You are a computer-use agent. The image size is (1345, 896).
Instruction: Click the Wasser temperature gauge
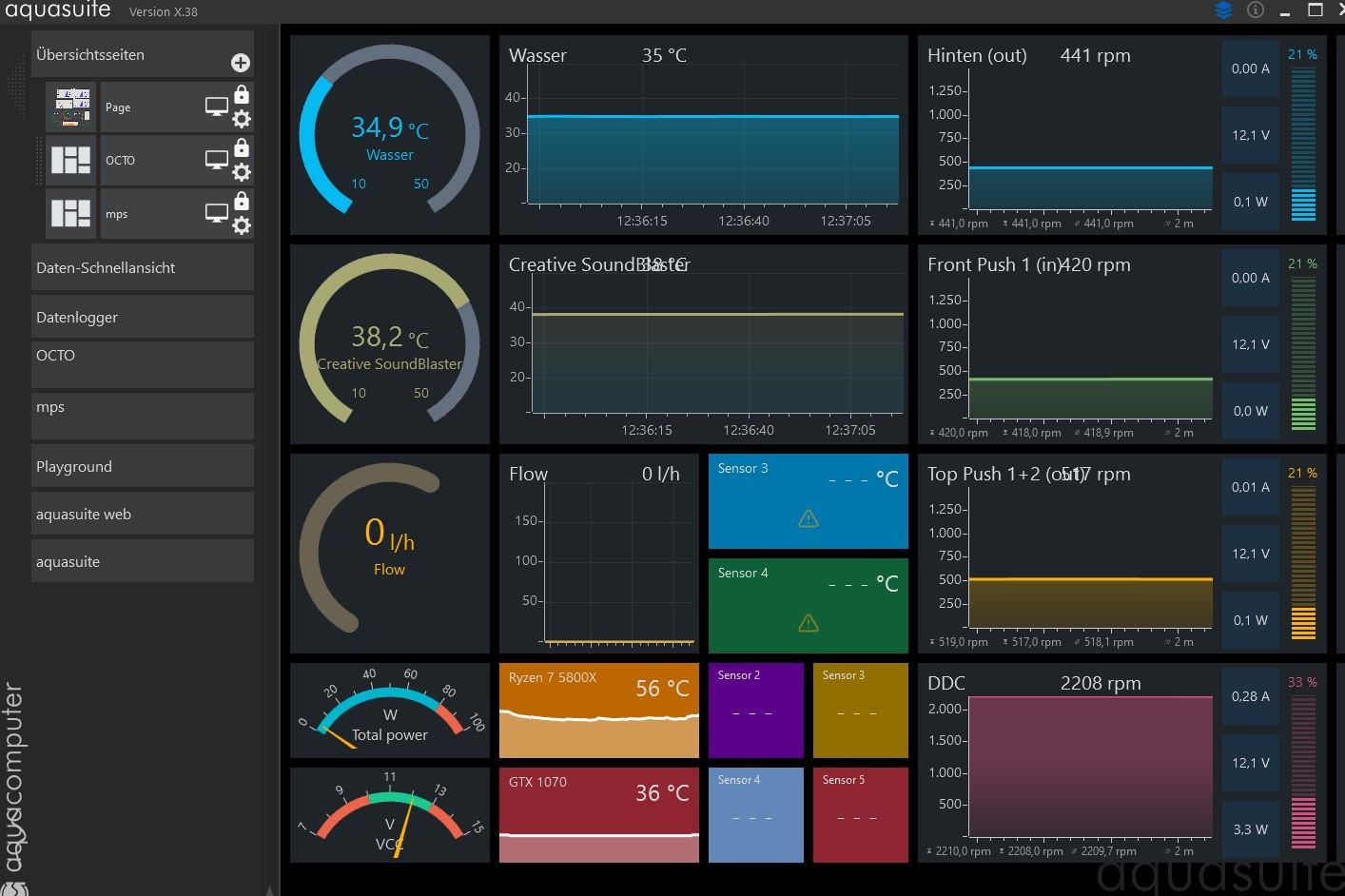(390, 135)
